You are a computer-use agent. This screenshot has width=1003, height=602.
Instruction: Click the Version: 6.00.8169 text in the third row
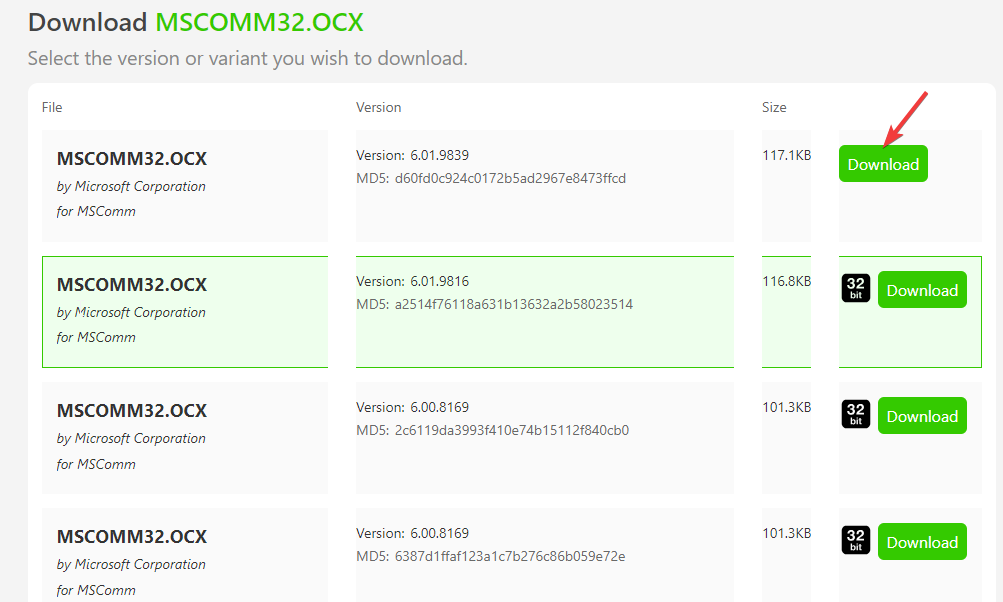coord(413,408)
